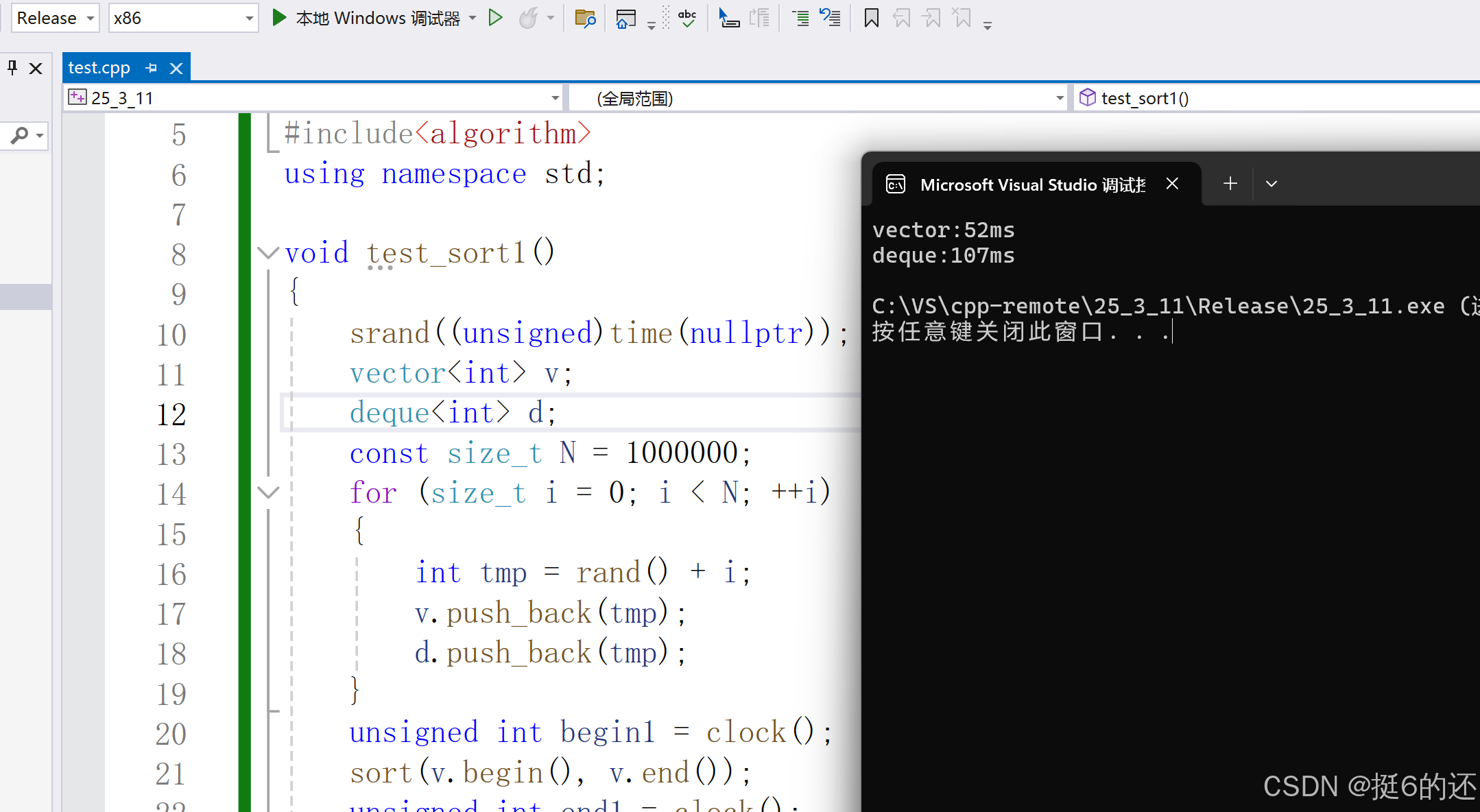Unpin the test.cpp document tab
Screen dimensions: 1480x812
coord(152,67)
